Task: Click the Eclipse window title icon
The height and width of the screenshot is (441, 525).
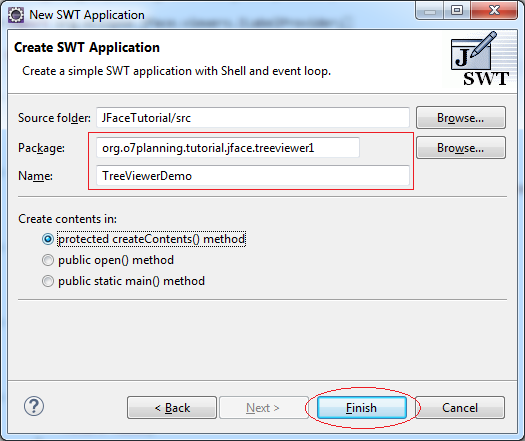Action: pyautogui.click(x=16, y=15)
